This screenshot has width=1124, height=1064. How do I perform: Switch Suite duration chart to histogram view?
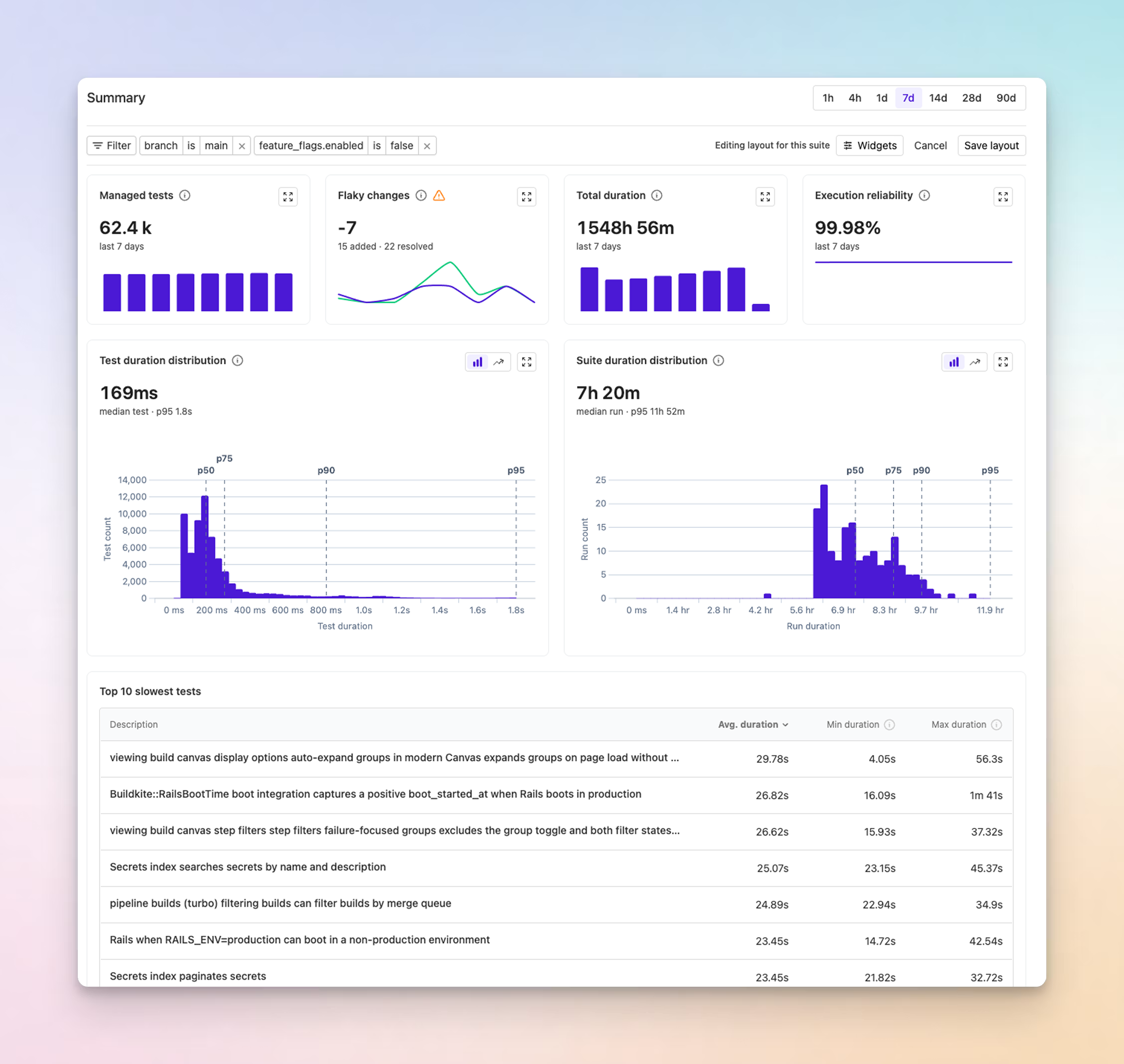pyautogui.click(x=954, y=362)
